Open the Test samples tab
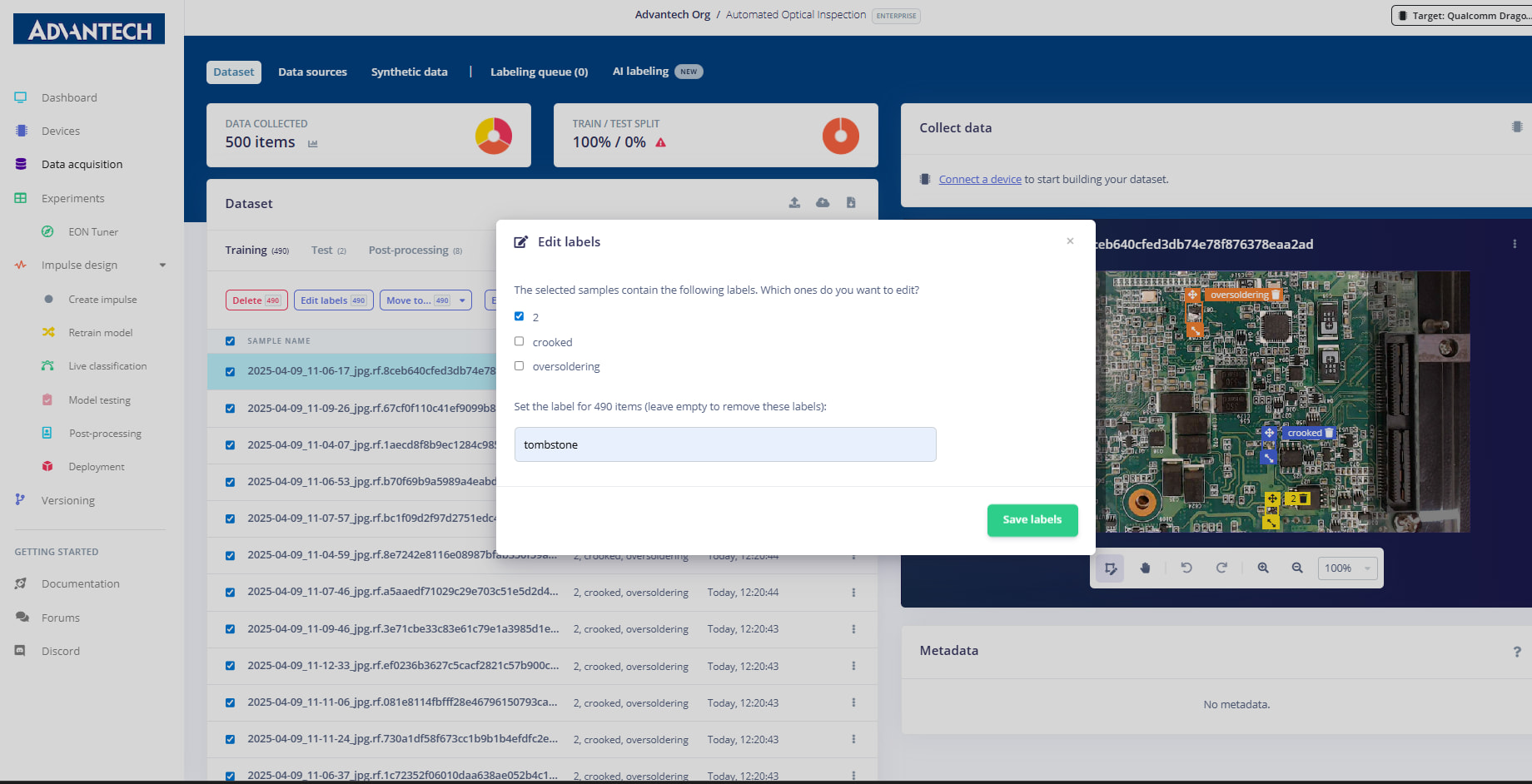Viewport: 1532px width, 784px height. 328,251
